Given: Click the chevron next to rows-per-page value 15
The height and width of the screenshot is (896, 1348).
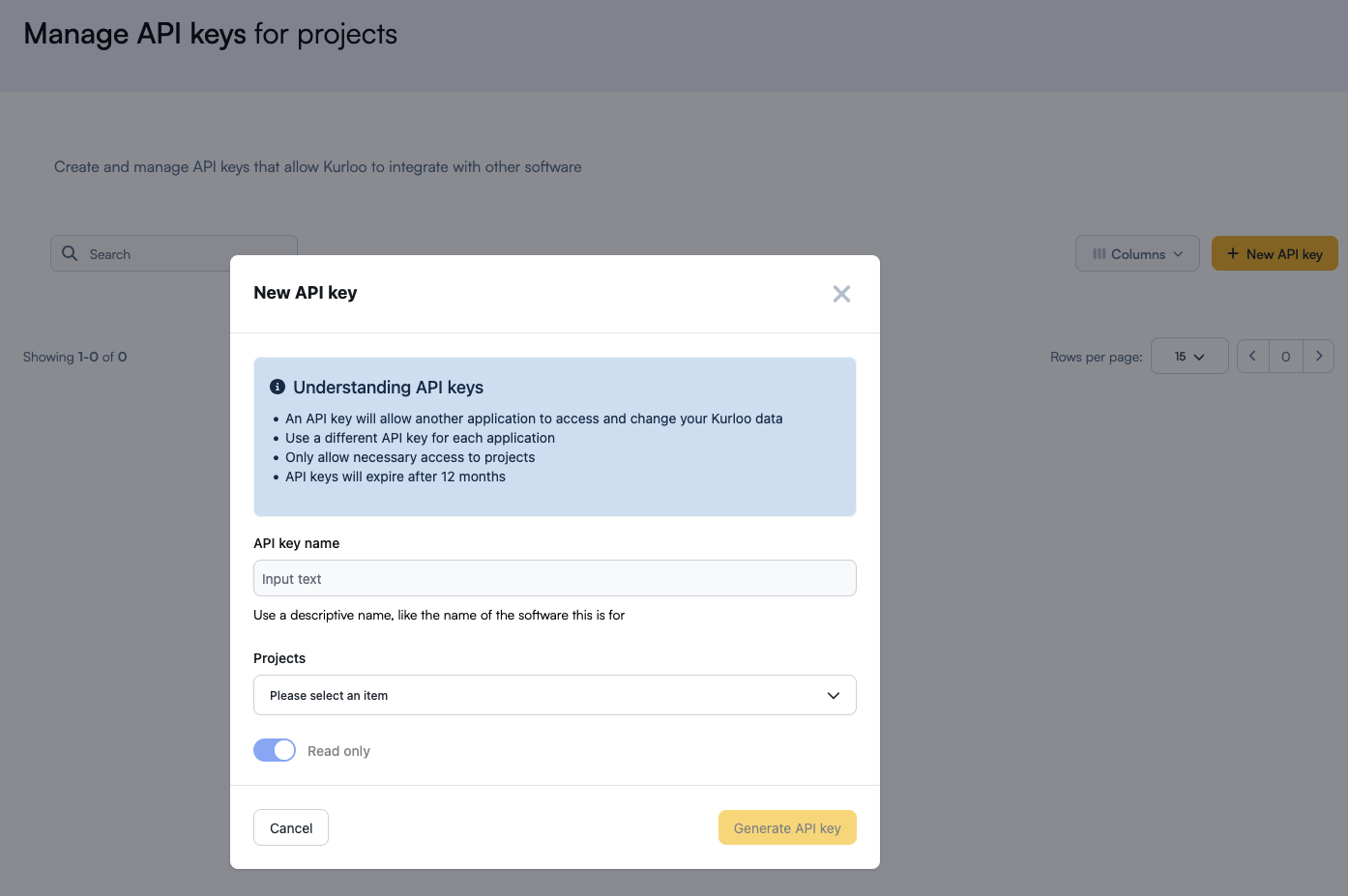Looking at the screenshot, I should (x=1202, y=356).
